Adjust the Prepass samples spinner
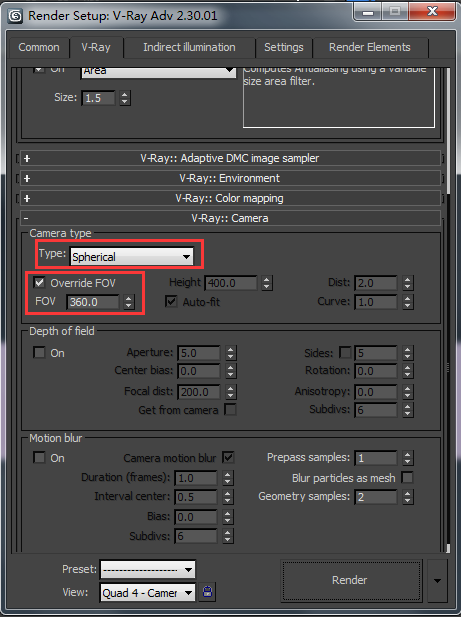Screen dimensions: 461x617 coord(408,458)
